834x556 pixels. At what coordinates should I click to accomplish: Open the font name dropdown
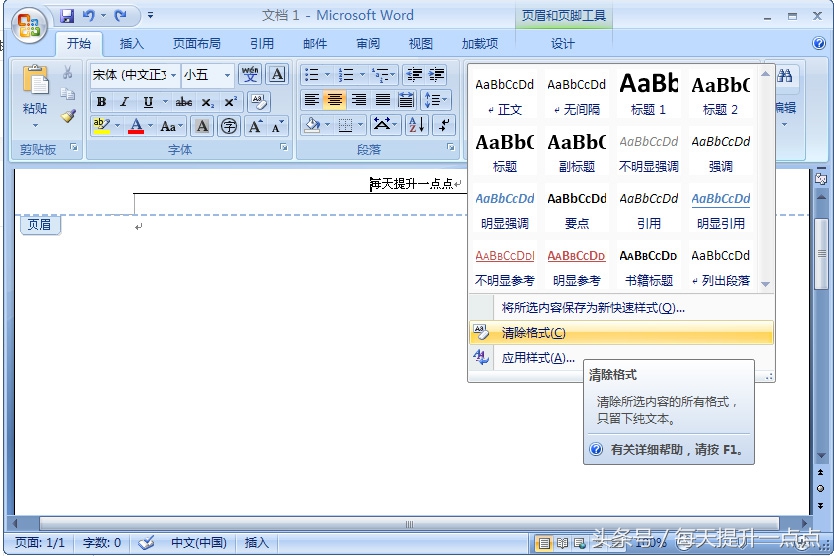point(173,75)
